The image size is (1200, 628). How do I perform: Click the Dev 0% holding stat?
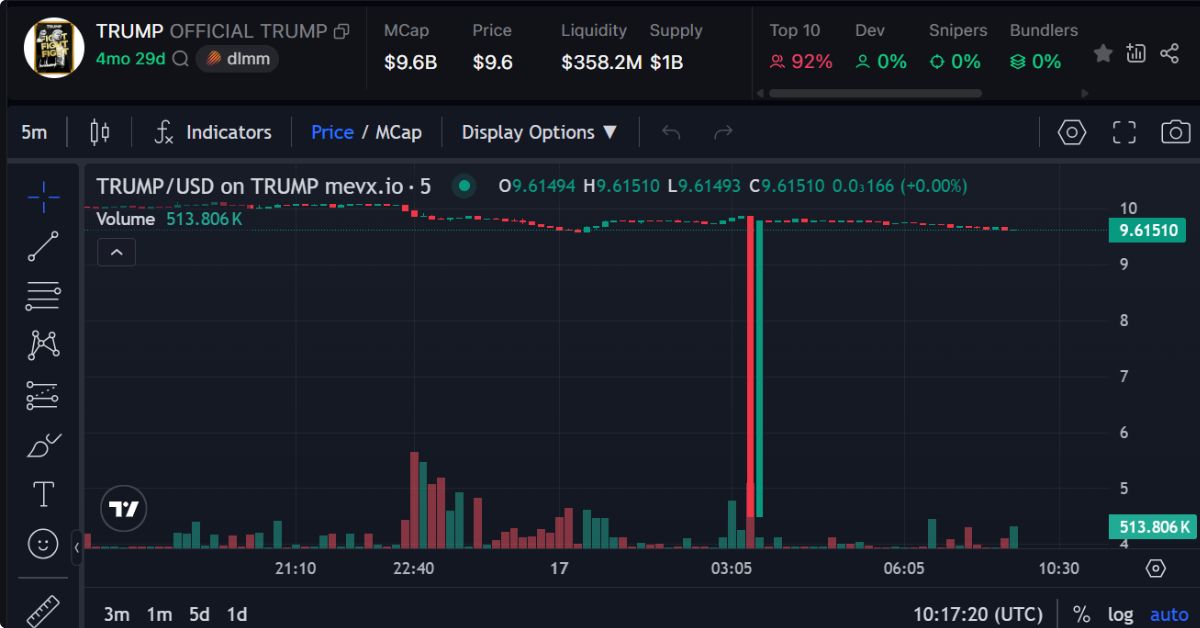click(881, 47)
